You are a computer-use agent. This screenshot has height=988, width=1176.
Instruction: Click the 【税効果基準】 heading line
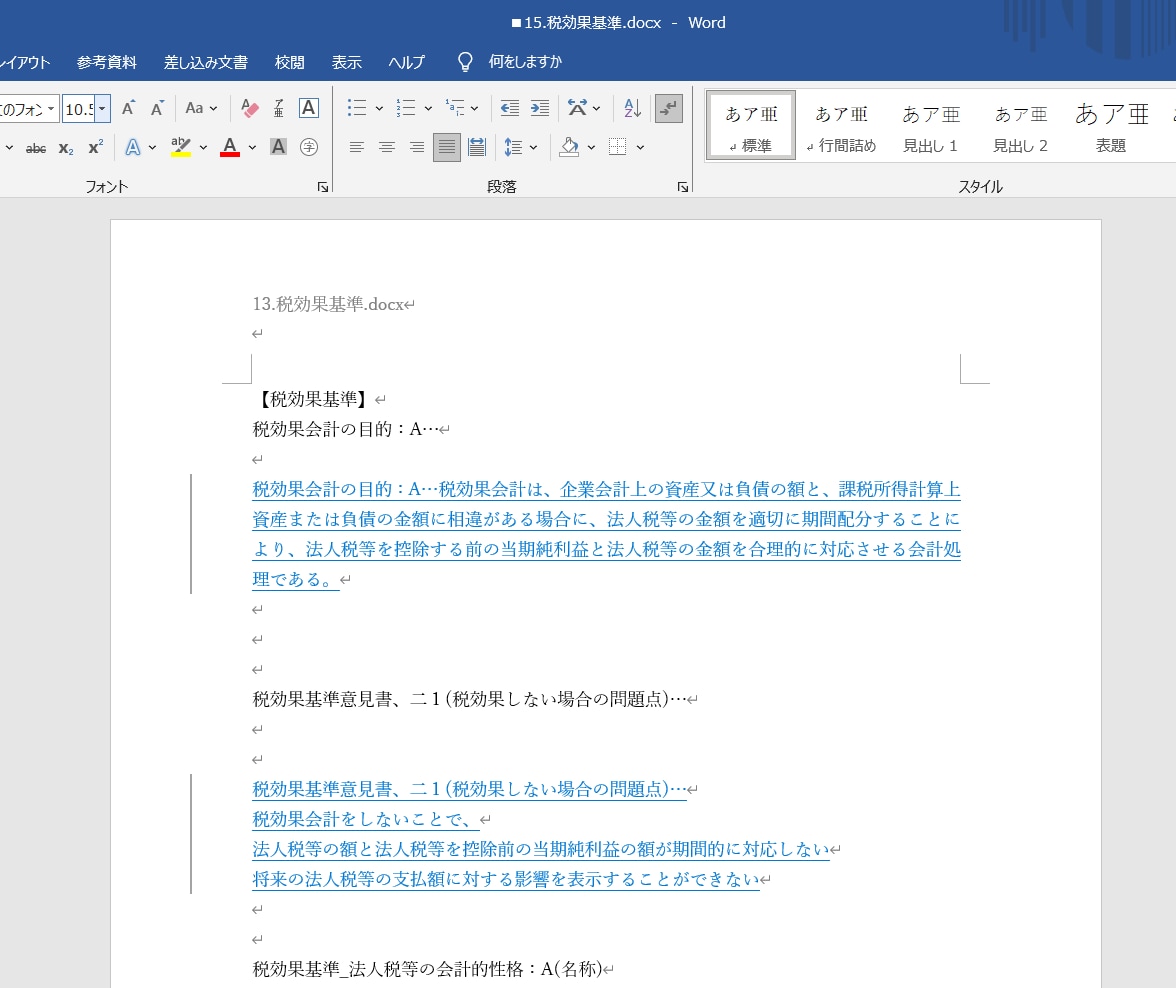[313, 399]
